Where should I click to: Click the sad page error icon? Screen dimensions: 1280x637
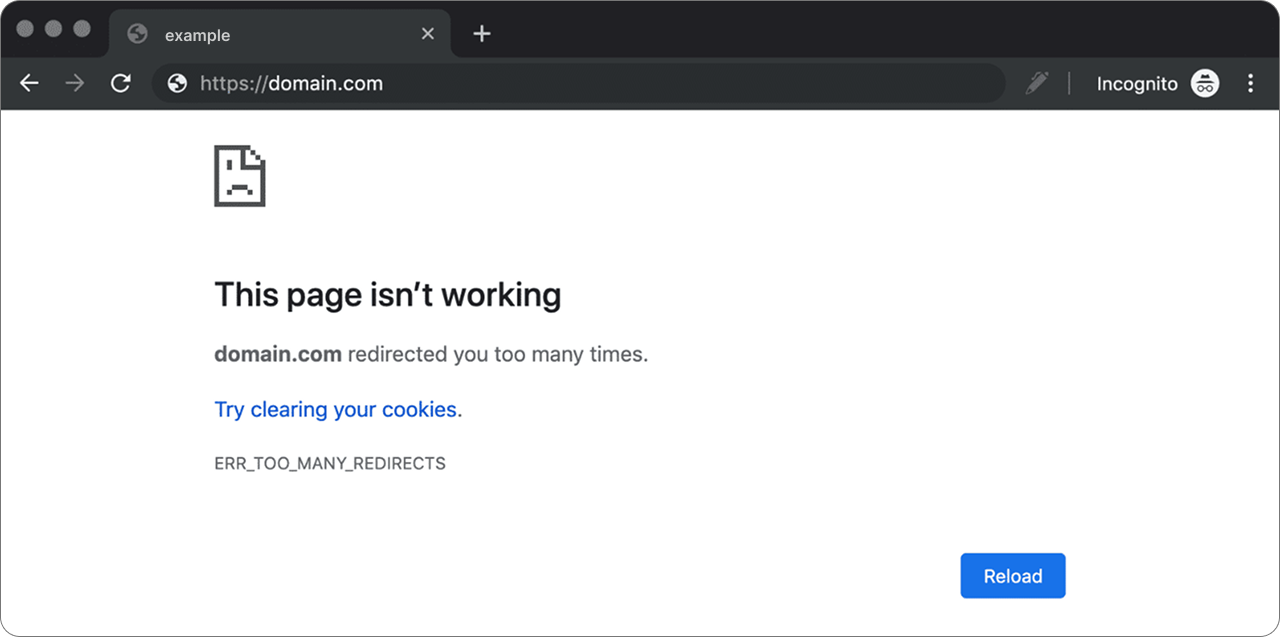240,176
